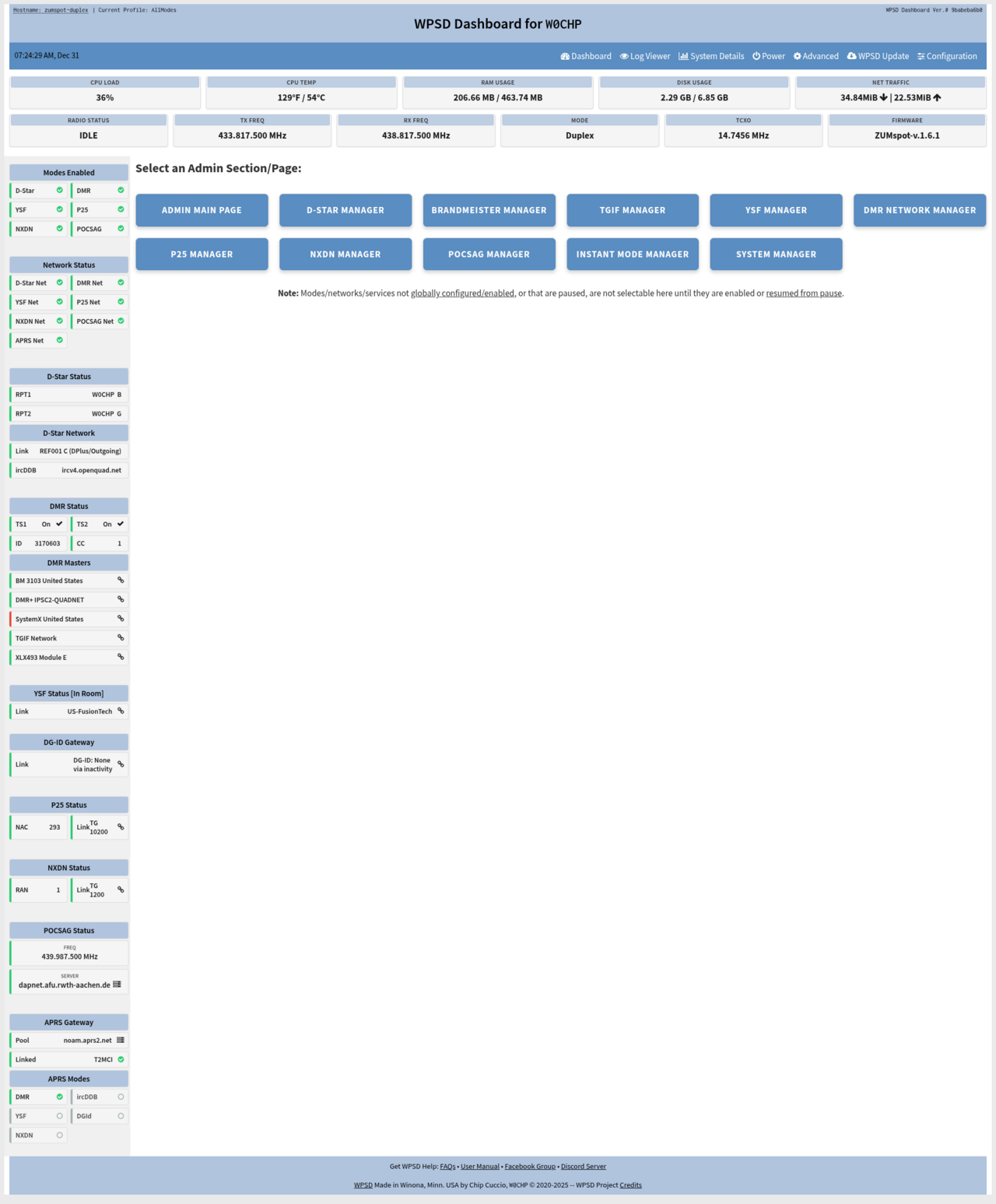This screenshot has height=1204, width=996.
Task: Follow the 'globally configured/enabled' link
Action: tap(462, 293)
